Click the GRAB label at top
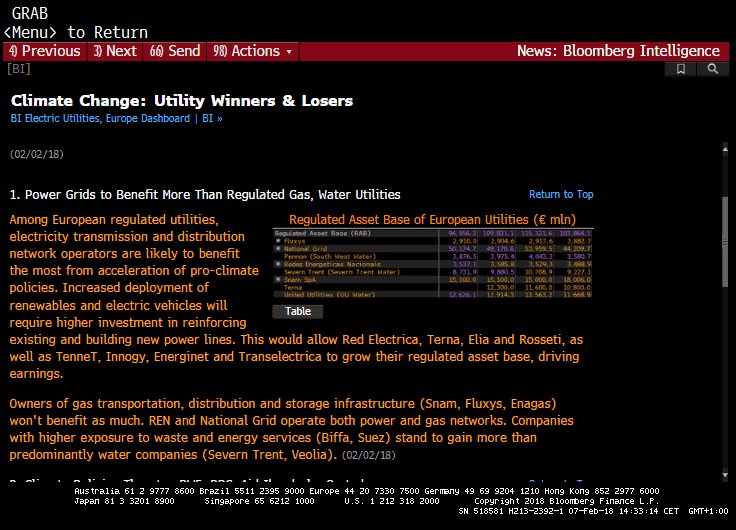The image size is (736, 530). (x=30, y=13)
